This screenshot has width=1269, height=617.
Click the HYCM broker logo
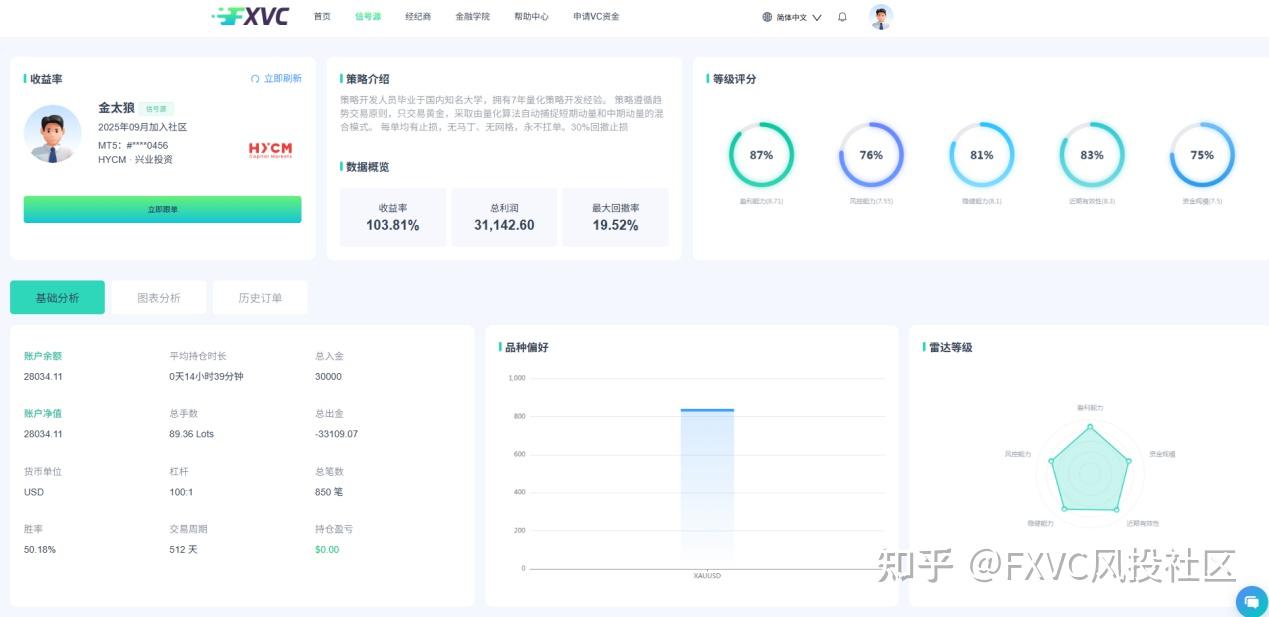coord(270,150)
